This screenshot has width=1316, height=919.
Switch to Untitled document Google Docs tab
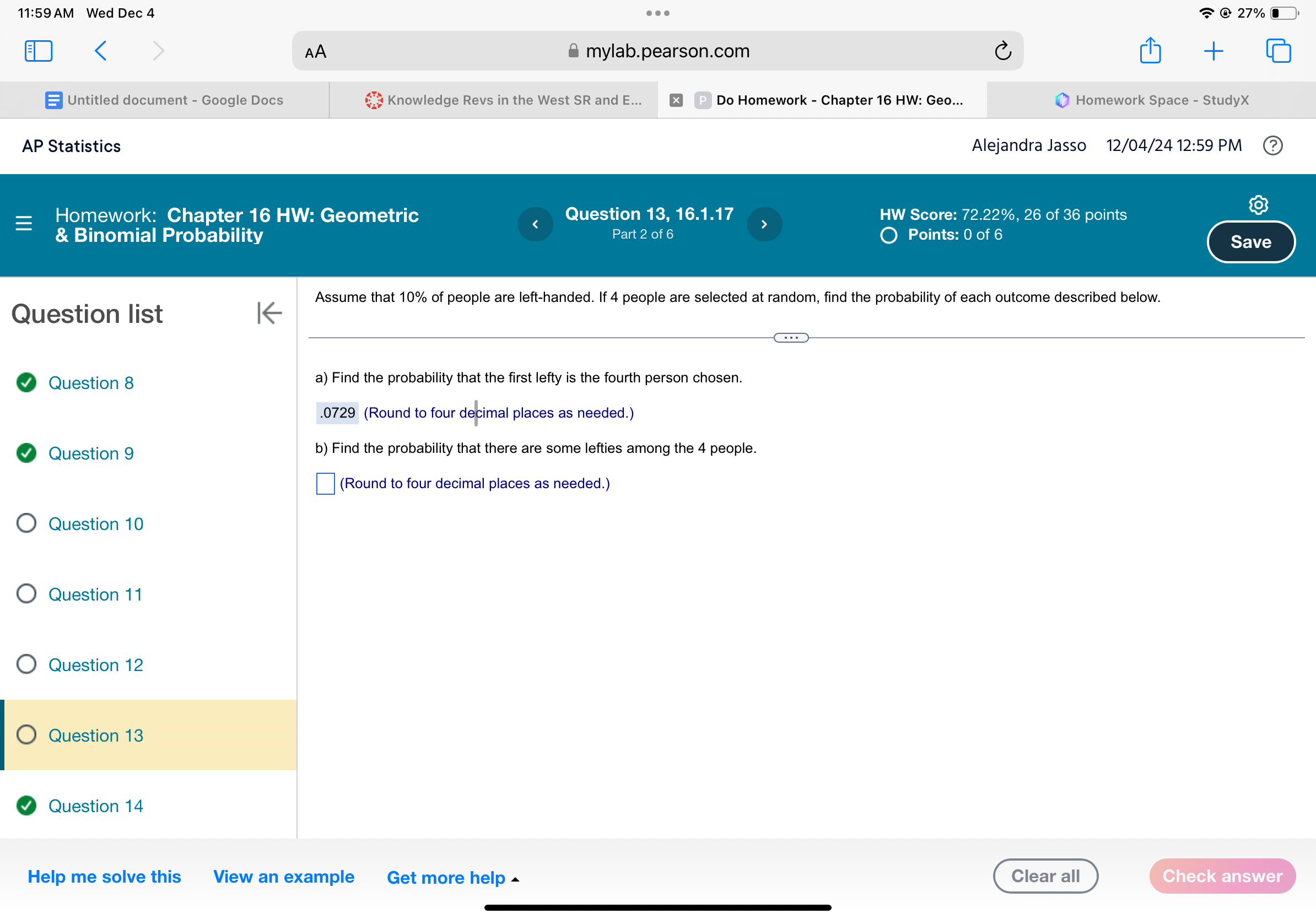tap(164, 100)
